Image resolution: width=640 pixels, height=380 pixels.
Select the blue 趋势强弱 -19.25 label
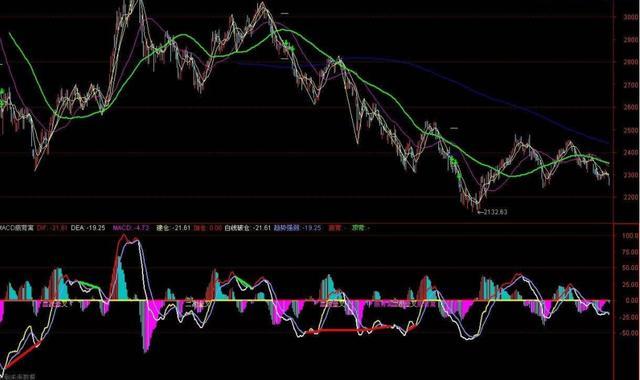[x=297, y=228]
